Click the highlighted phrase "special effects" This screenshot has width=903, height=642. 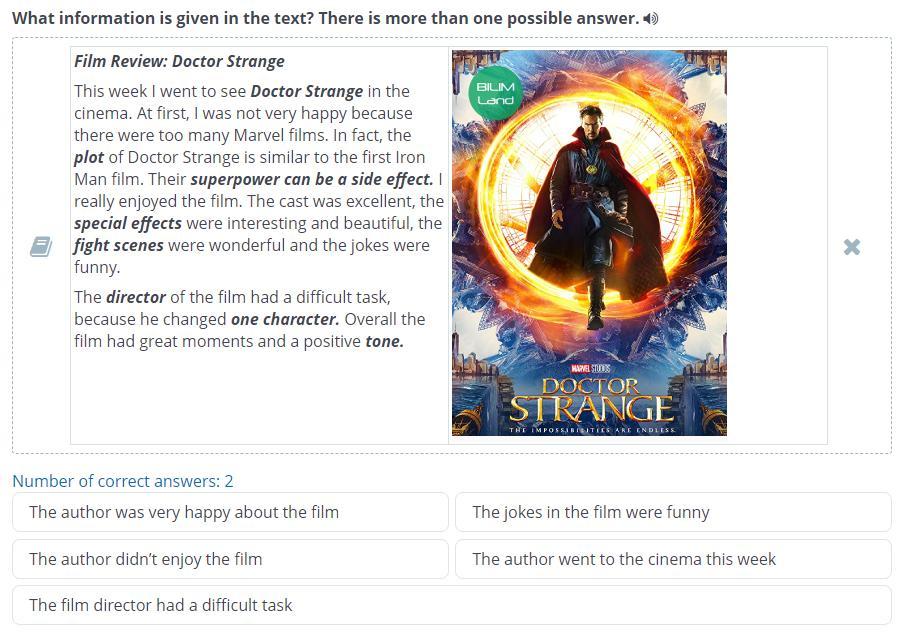pyautogui.click(x=128, y=223)
